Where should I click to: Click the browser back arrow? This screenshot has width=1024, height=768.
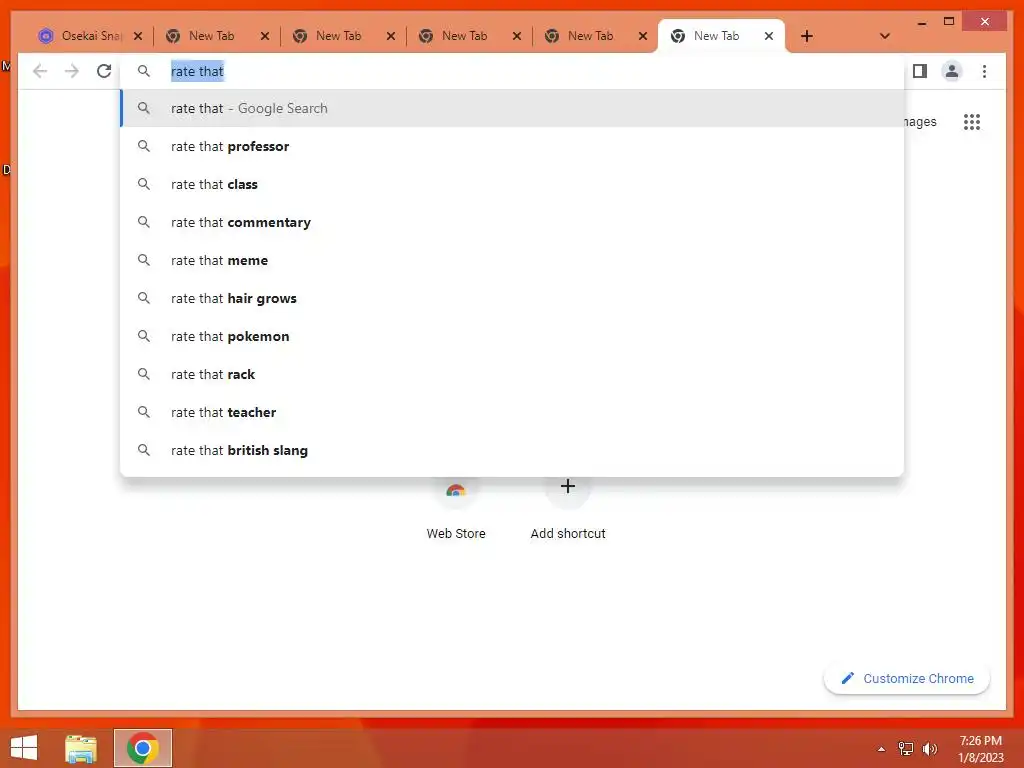click(x=40, y=71)
